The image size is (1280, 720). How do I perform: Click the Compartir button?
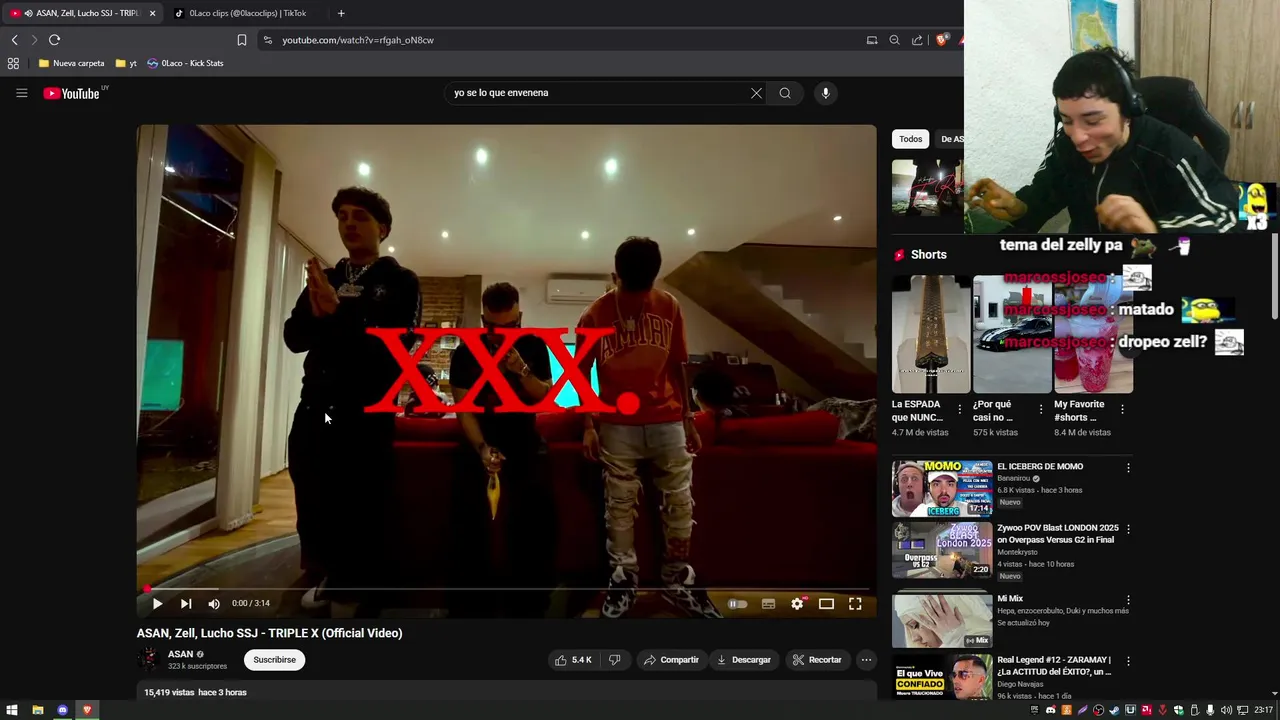671,660
